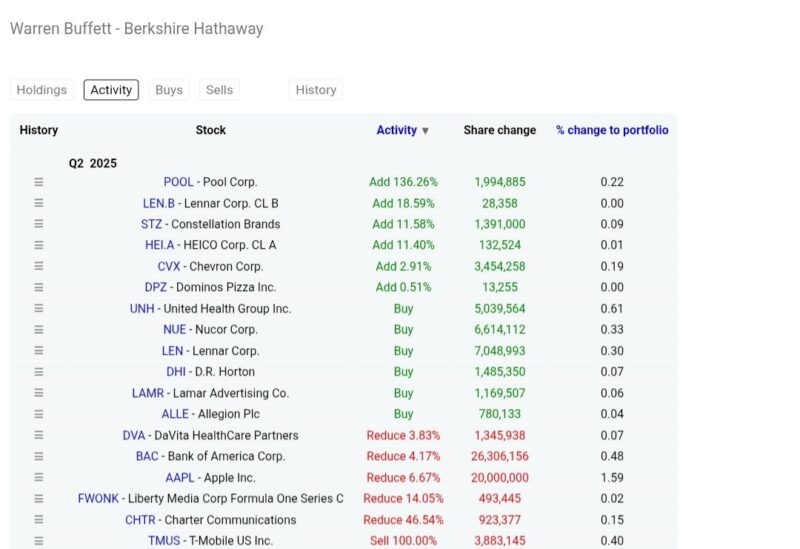800x549 pixels.
Task: Open history icon for LAMR row
Action: [x=39, y=393]
